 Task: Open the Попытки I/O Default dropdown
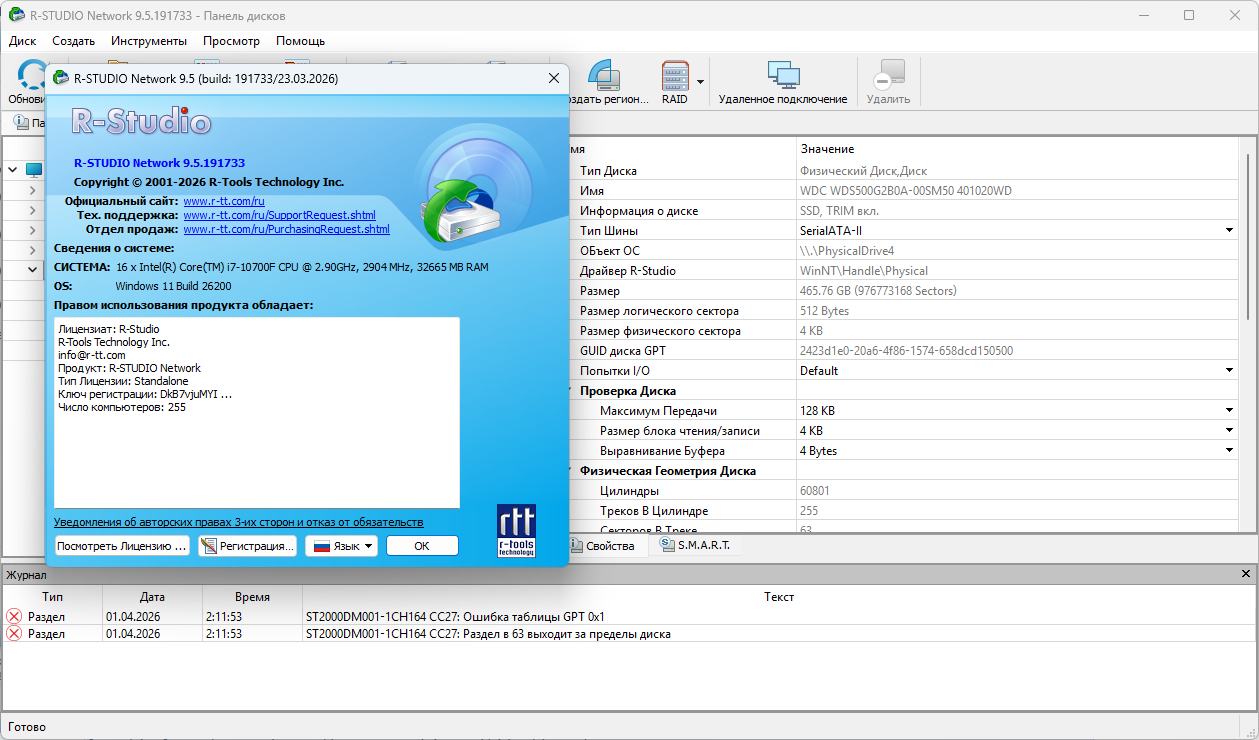1229,371
